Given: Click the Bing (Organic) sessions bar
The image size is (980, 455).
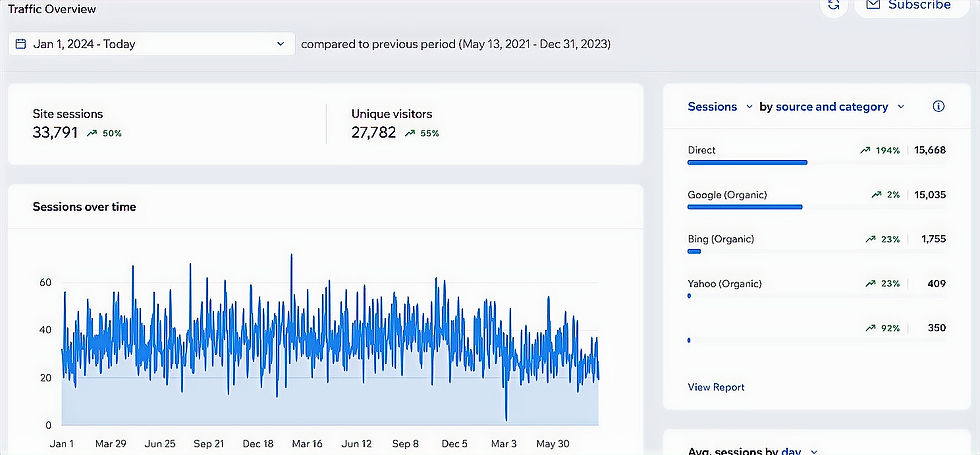Looking at the screenshot, I should (x=694, y=251).
